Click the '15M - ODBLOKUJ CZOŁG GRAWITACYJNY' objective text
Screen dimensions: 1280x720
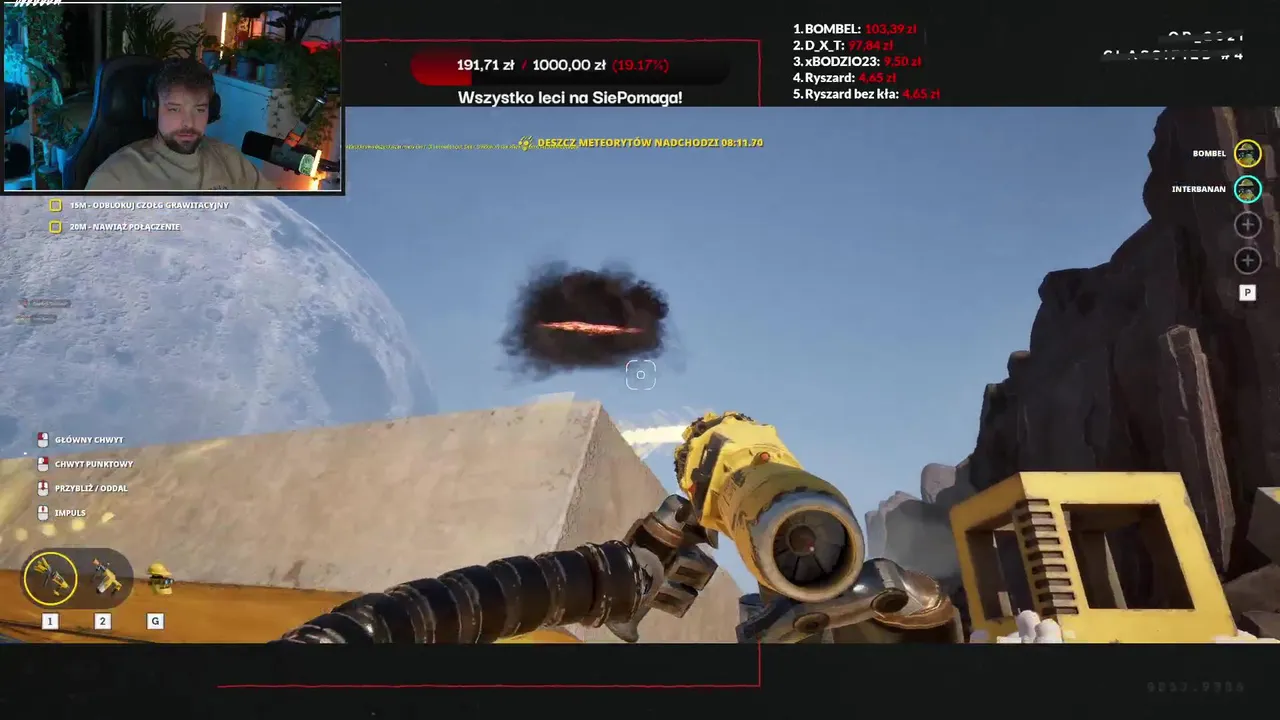149,205
